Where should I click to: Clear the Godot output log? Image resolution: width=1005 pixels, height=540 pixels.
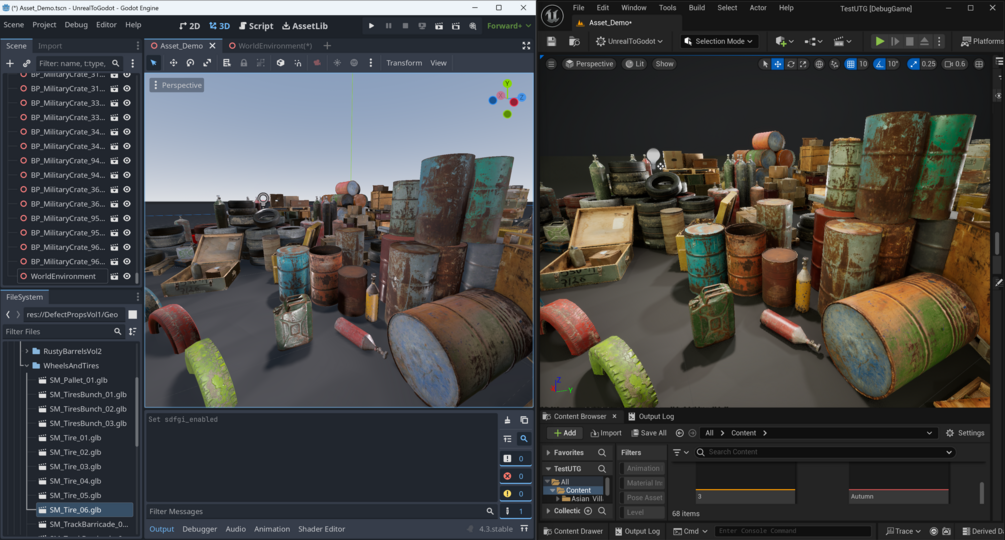pos(507,420)
